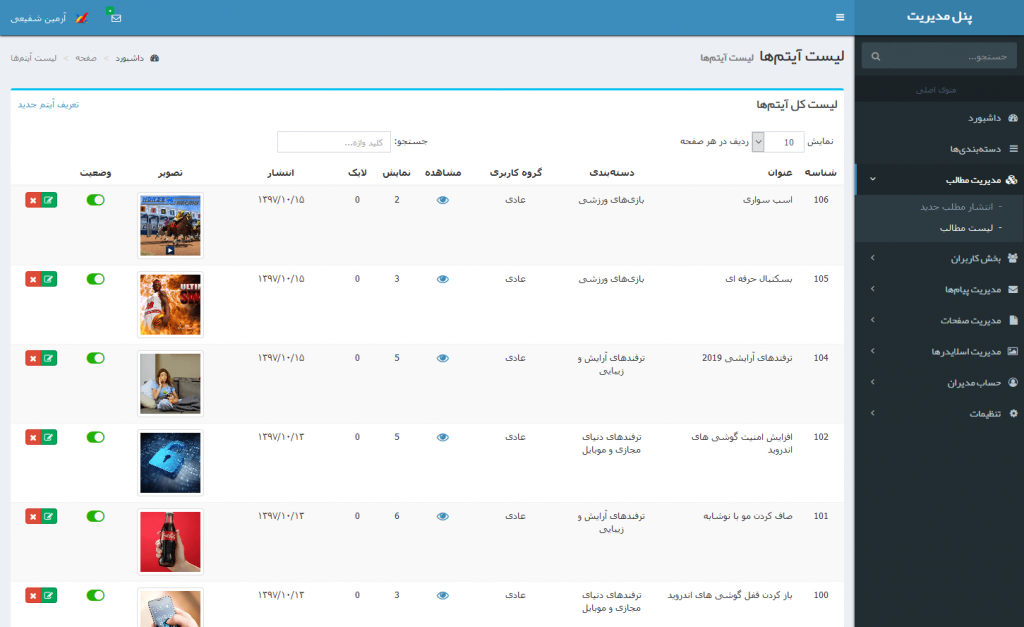View item 102 via eye icon
This screenshot has height=627, width=1024.
tap(443, 437)
